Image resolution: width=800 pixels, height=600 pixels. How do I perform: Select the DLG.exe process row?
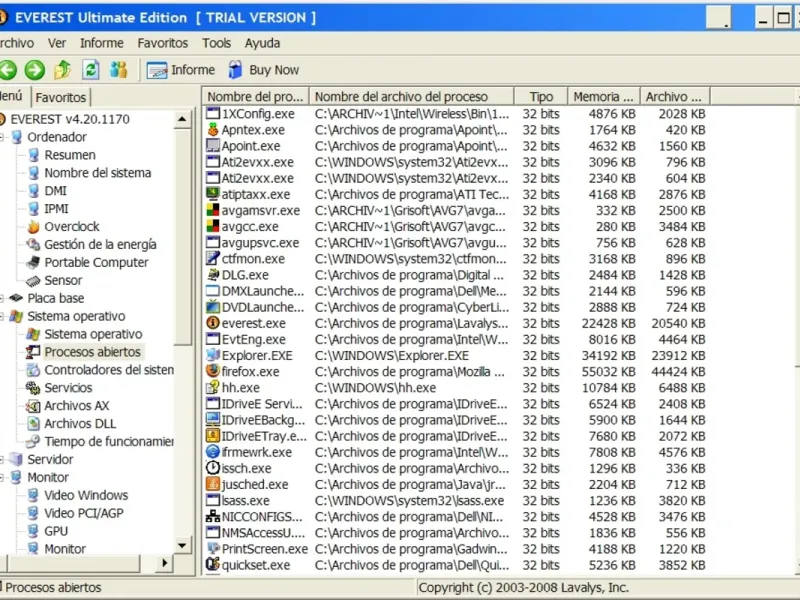(x=456, y=275)
